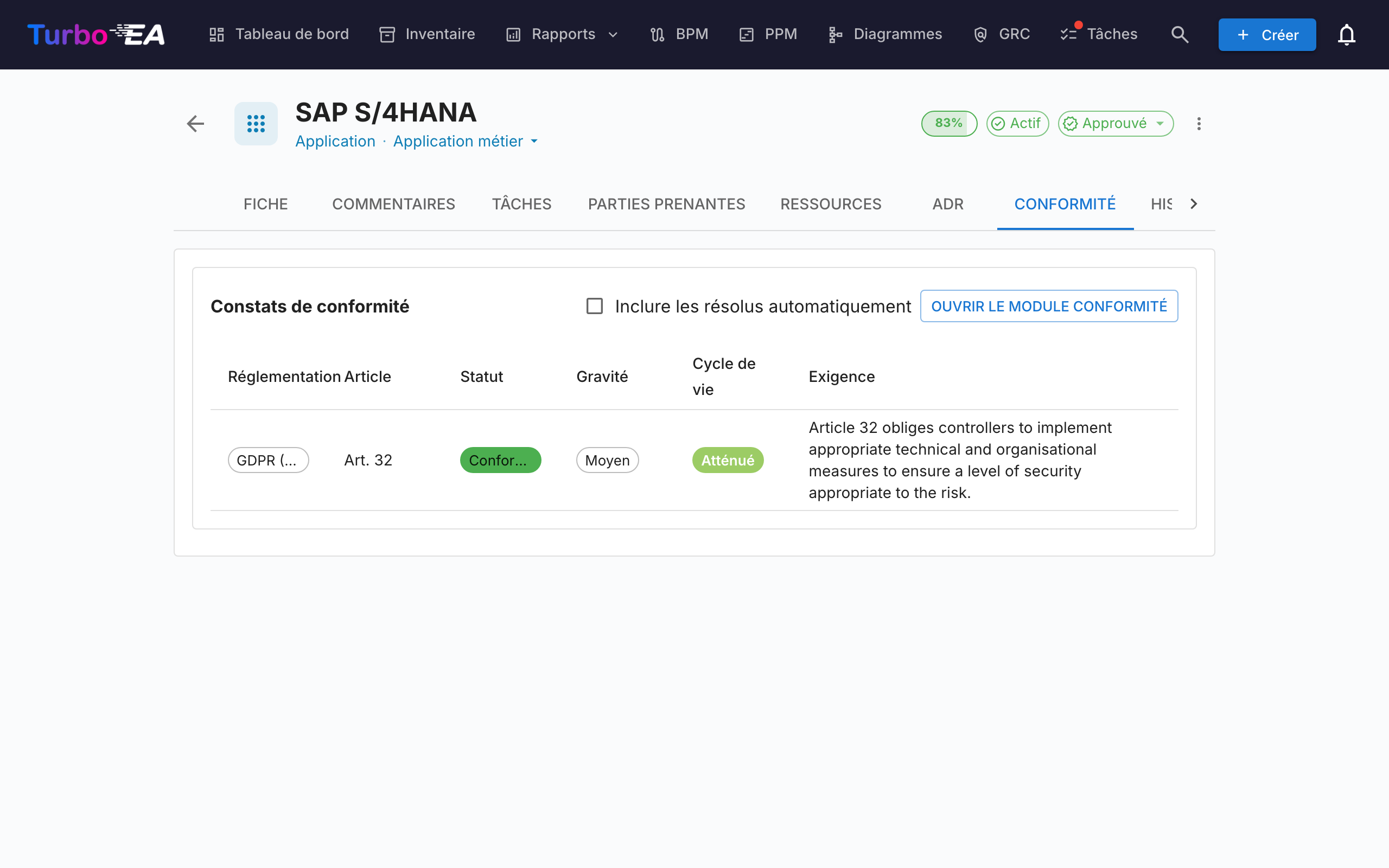
Task: Click the Actif status chip
Action: [1018, 124]
